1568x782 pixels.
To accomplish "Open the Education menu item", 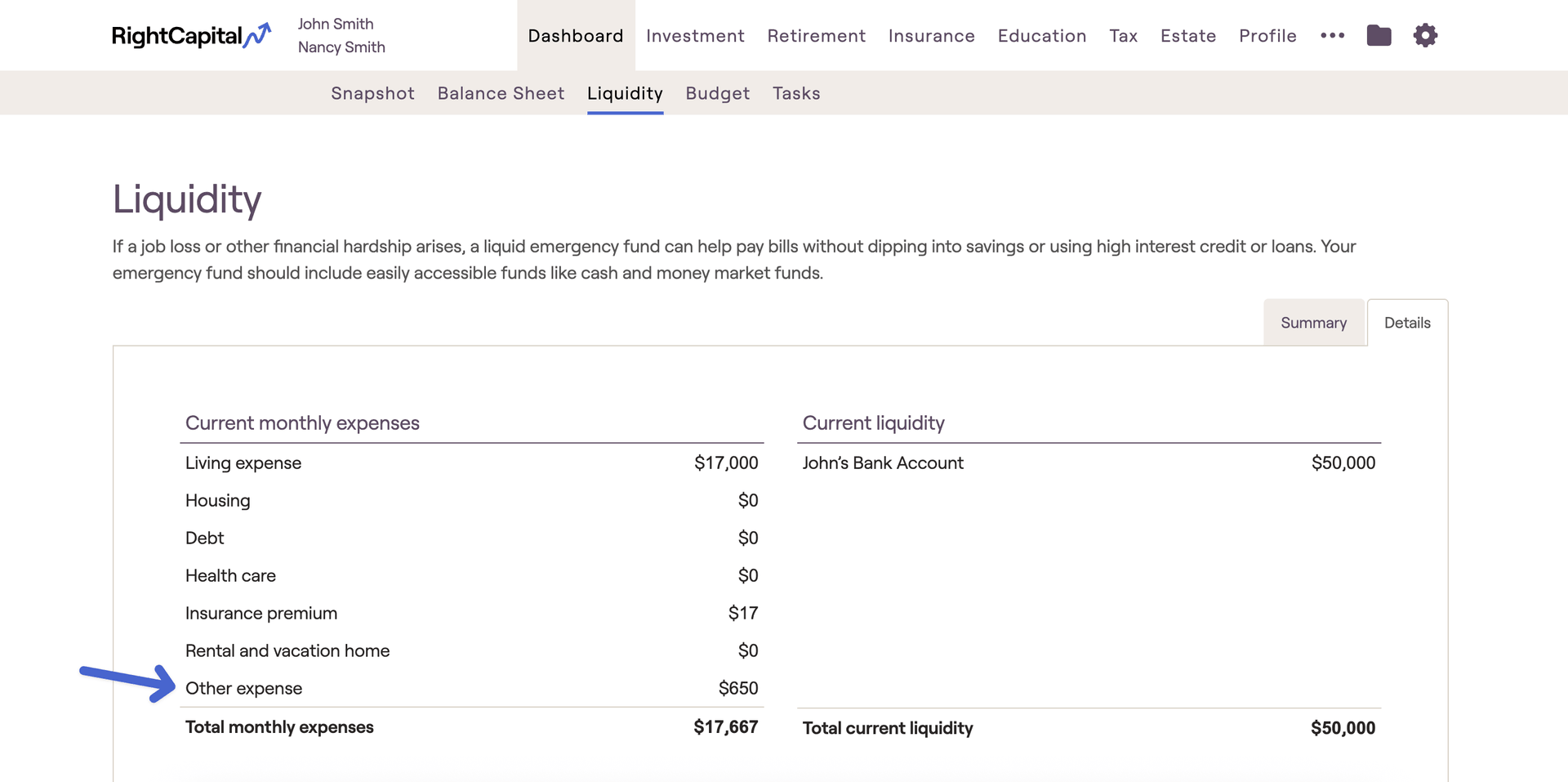I will 1041,36.
